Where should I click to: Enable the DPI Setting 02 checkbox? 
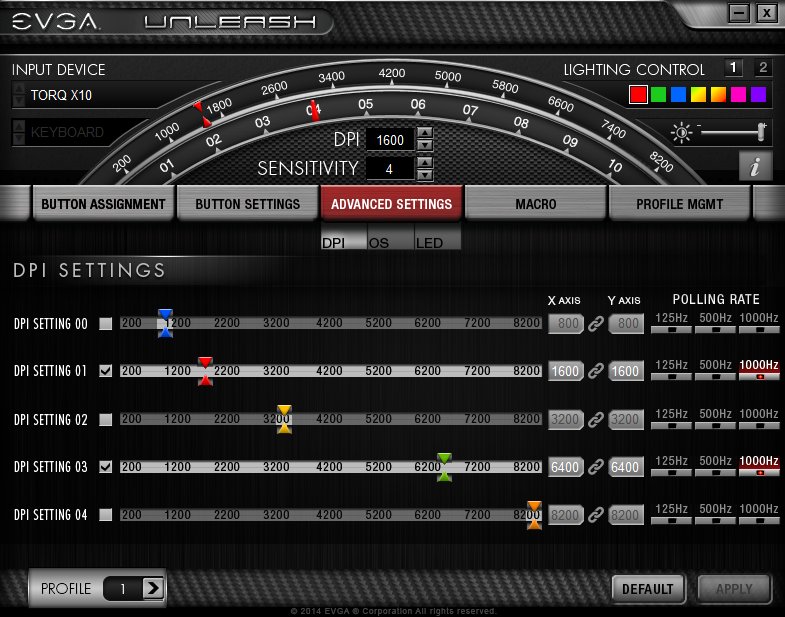tap(106, 420)
